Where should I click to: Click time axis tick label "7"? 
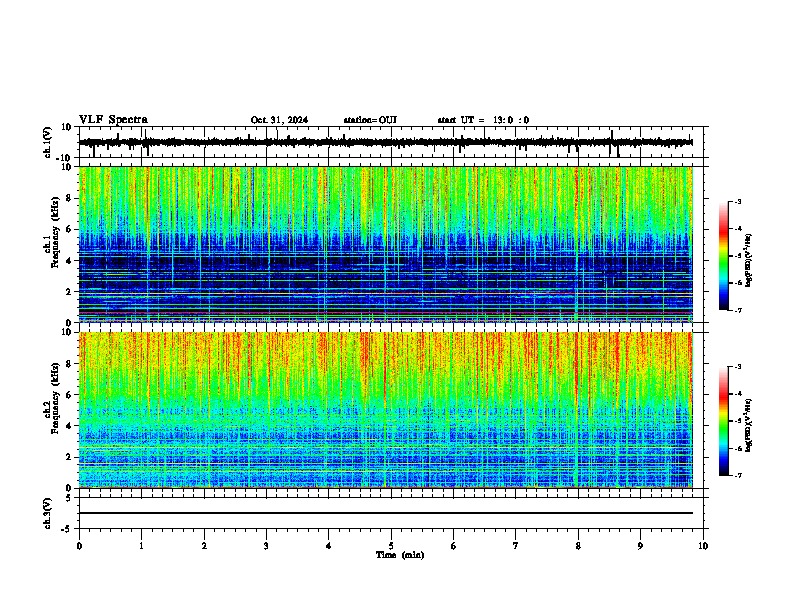point(516,546)
